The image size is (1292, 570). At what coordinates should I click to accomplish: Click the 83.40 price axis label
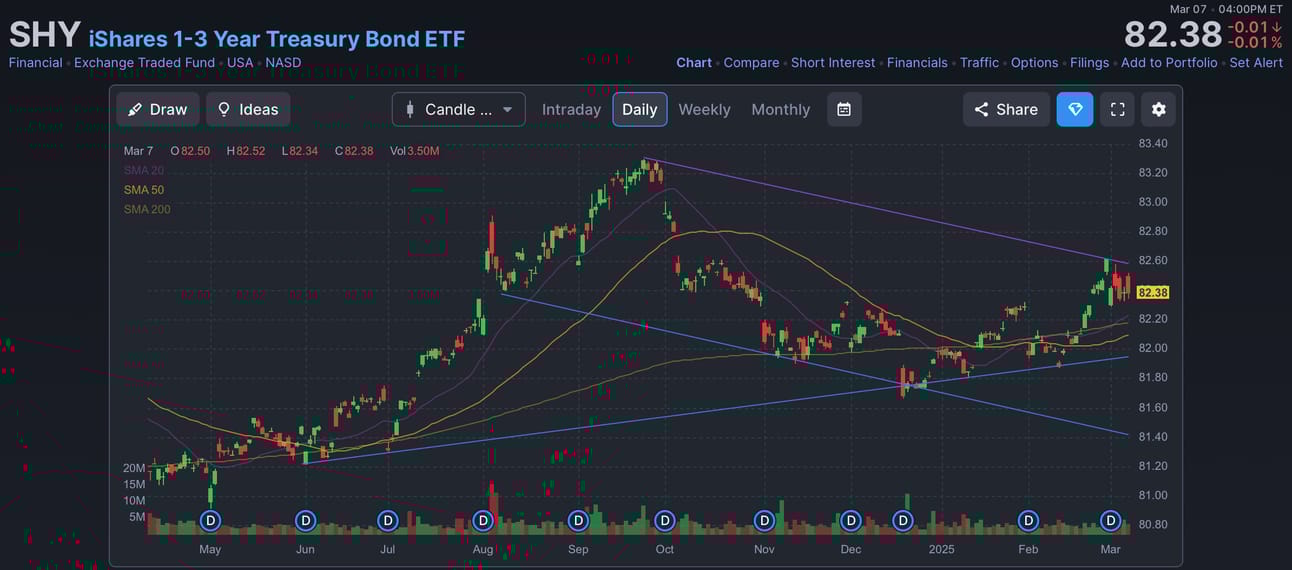1153,143
